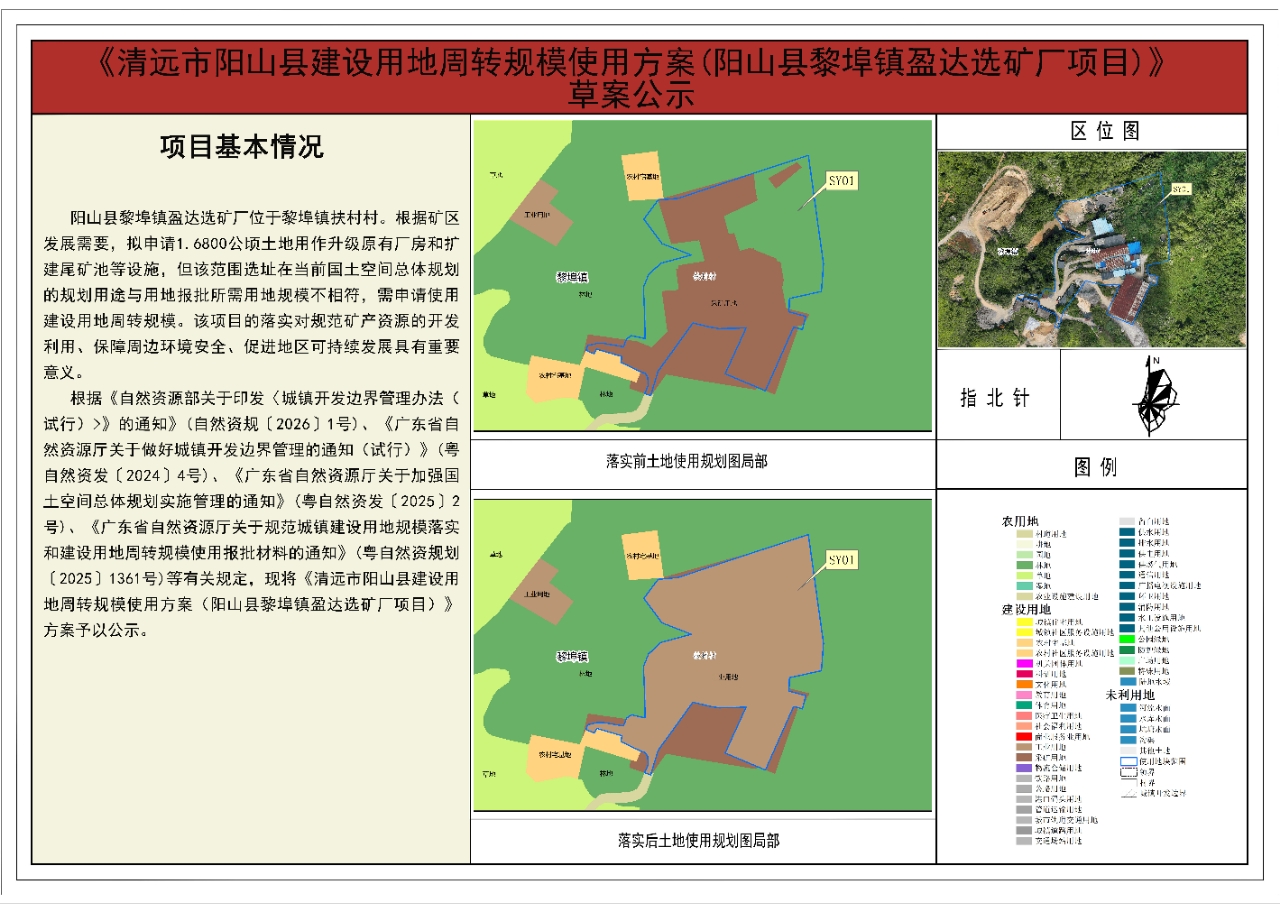Click the north arrow compass symbol

click(1155, 397)
